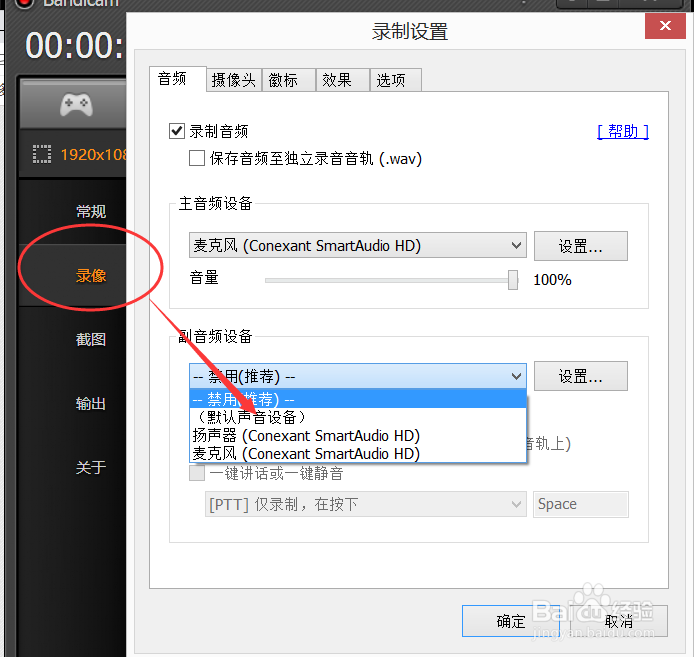
Task: Click 设置... button for secondary audio device
Action: click(581, 376)
